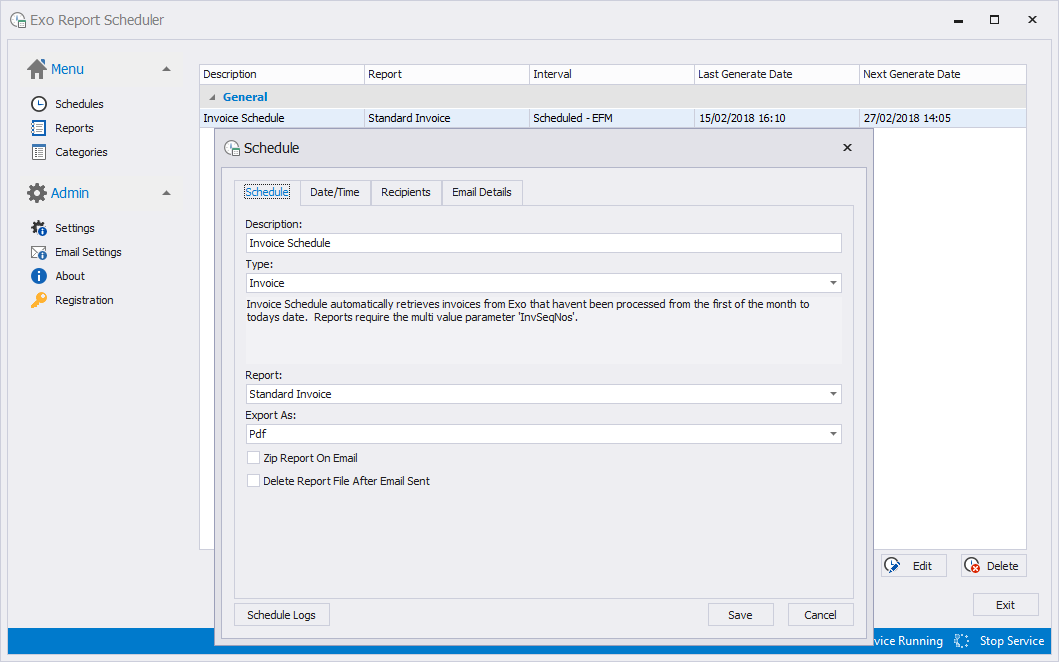Open Schedule Logs
The height and width of the screenshot is (662, 1059).
point(281,615)
